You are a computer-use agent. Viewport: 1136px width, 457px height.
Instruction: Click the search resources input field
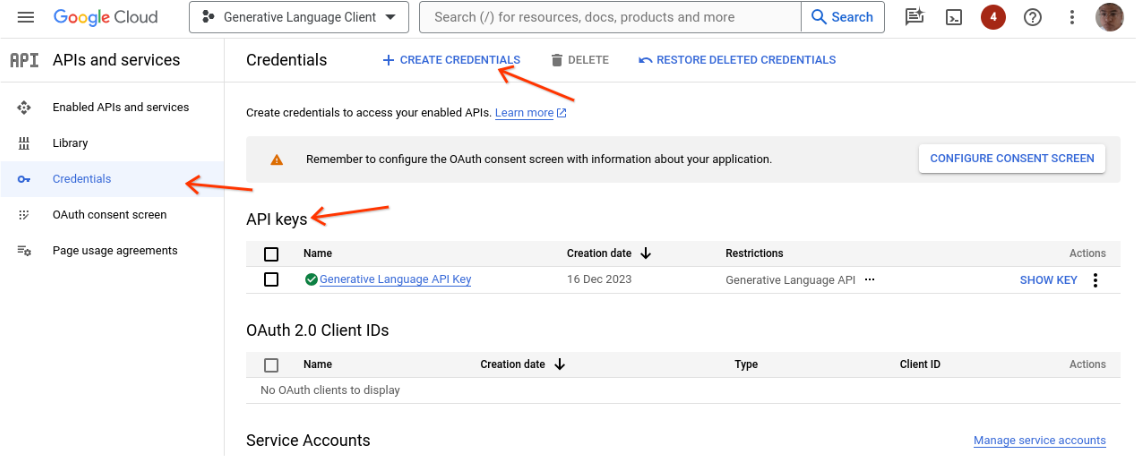[610, 17]
